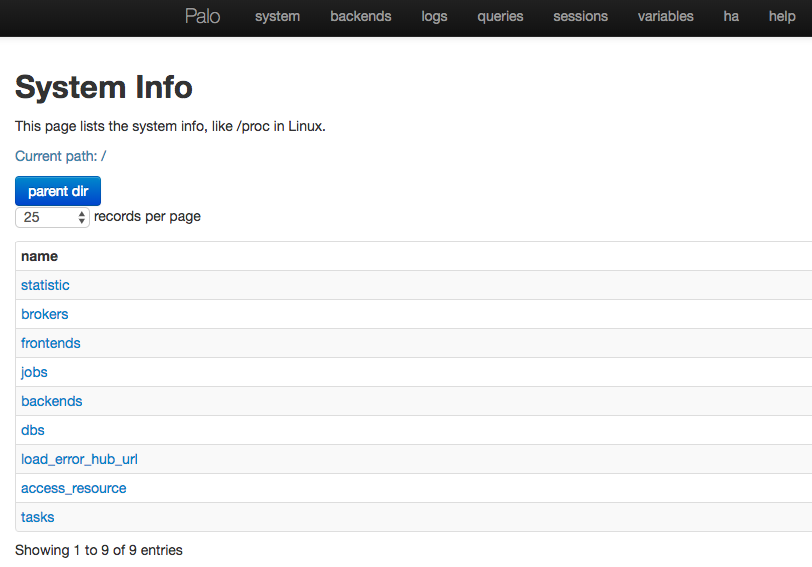
Task: Open the jobs entry
Action: click(x=34, y=372)
